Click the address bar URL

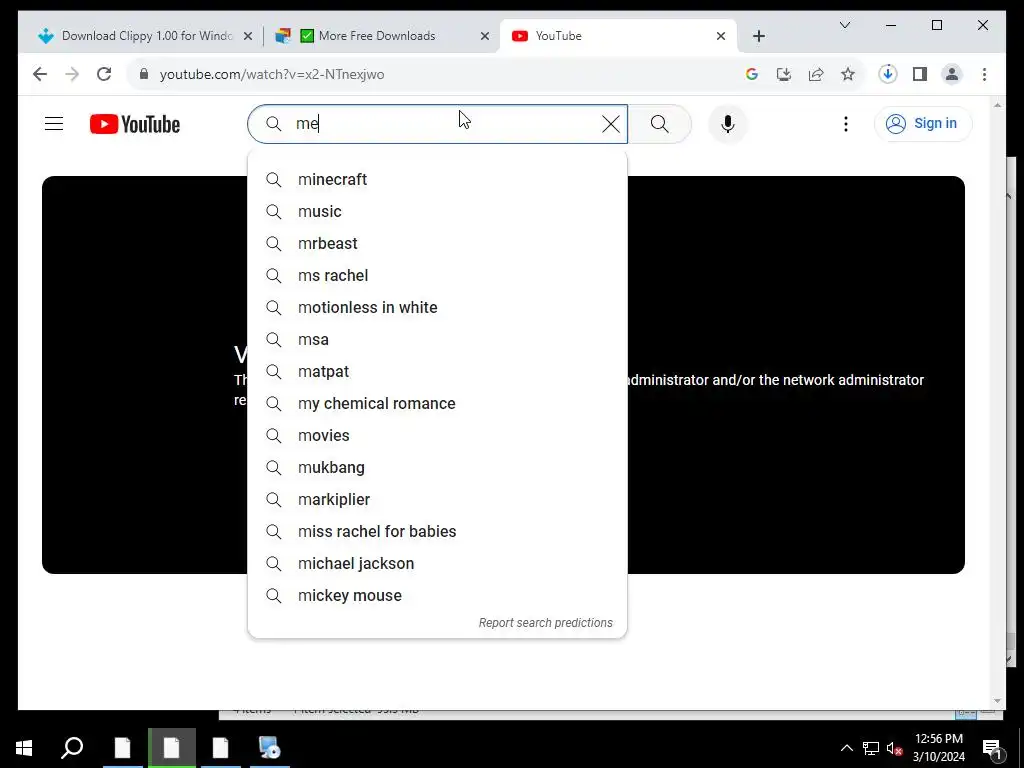coord(272,74)
